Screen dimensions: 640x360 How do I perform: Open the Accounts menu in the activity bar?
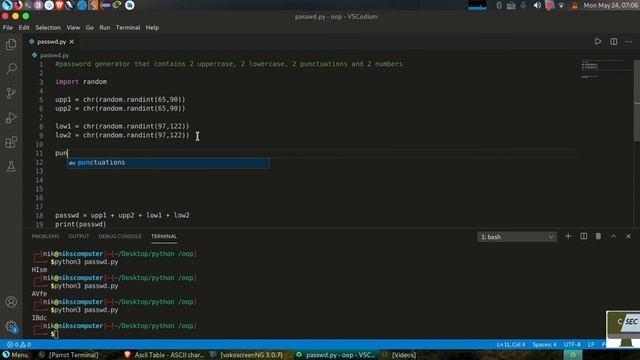11,302
